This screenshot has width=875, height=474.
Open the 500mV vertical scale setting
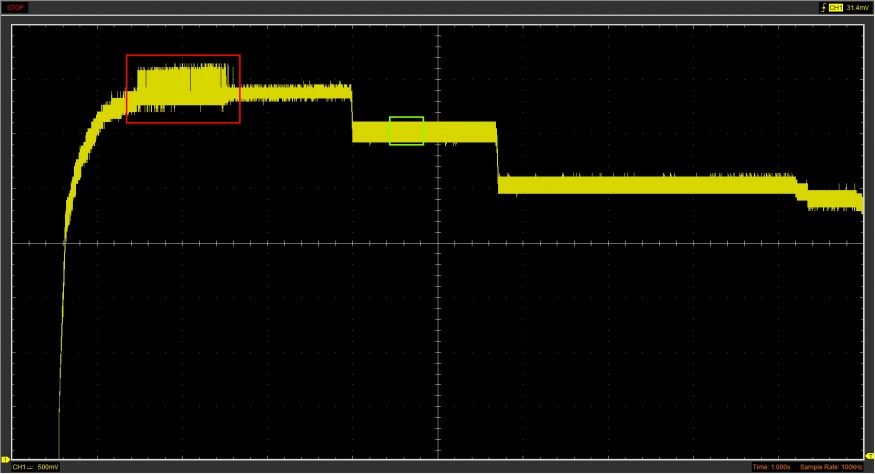[47, 467]
